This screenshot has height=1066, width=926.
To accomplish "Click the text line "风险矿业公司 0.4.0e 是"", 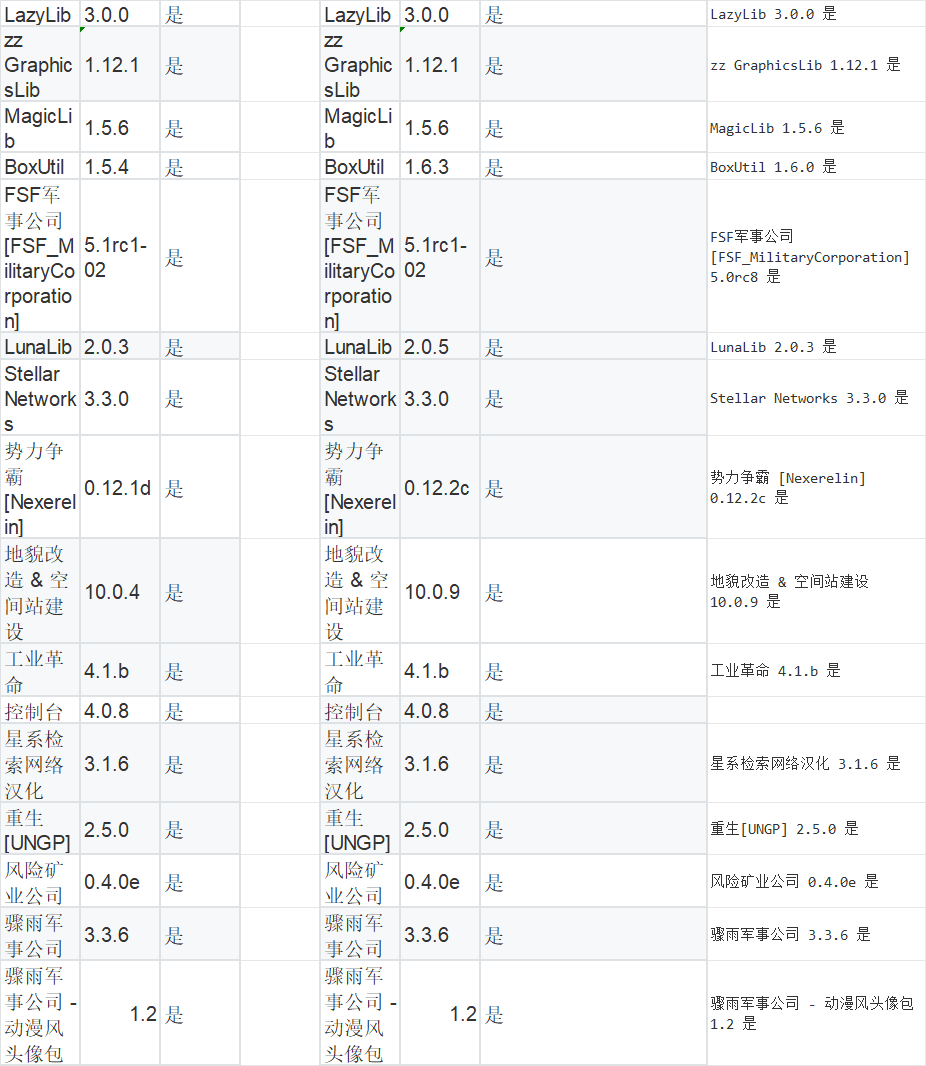I will click(794, 882).
